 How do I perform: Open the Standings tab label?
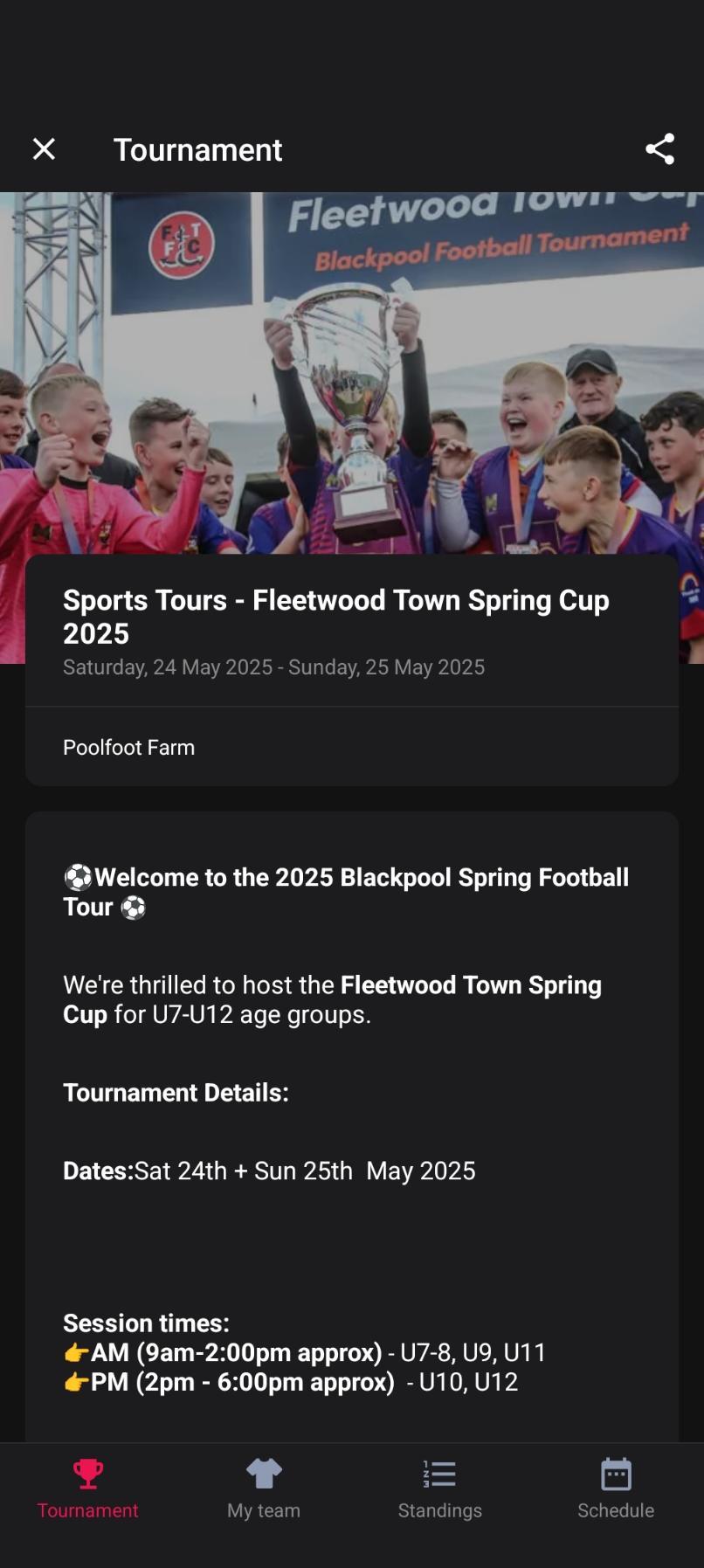[439, 1510]
